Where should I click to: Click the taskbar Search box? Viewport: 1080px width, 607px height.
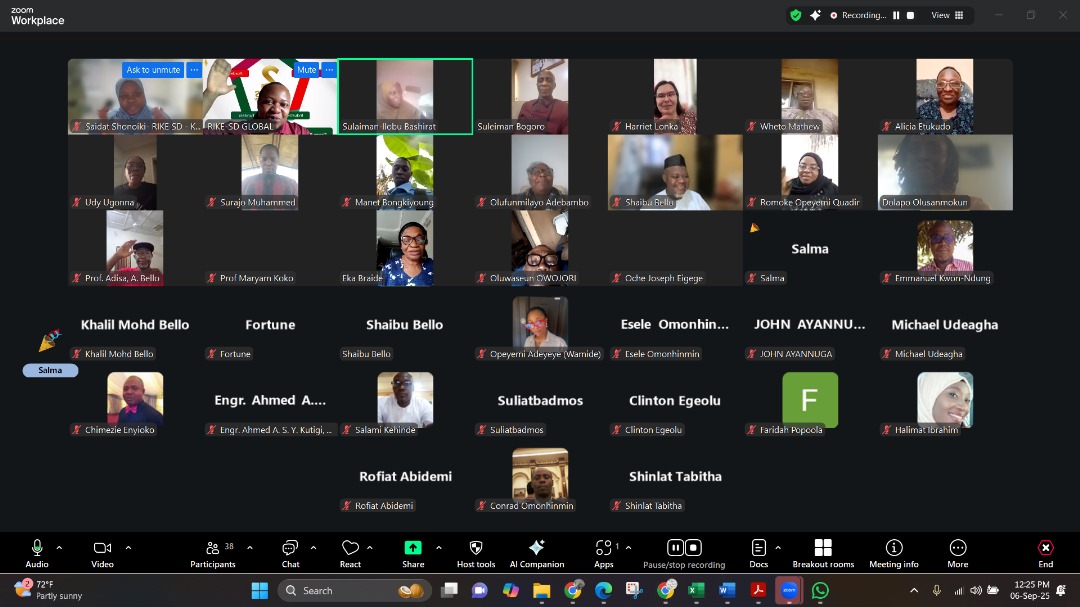(x=354, y=590)
